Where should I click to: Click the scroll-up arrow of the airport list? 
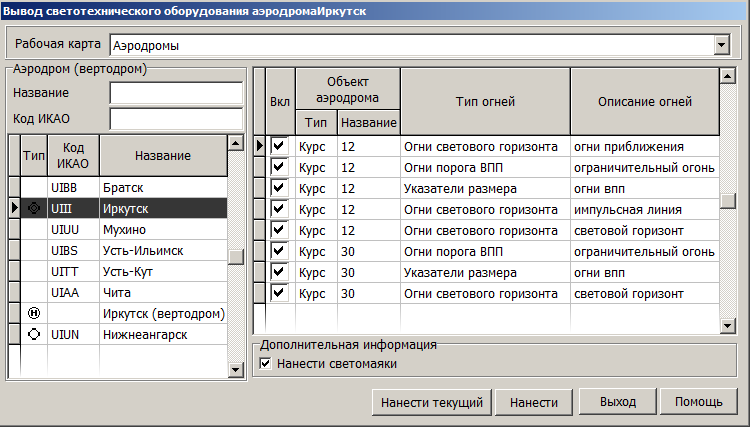tap(236, 143)
